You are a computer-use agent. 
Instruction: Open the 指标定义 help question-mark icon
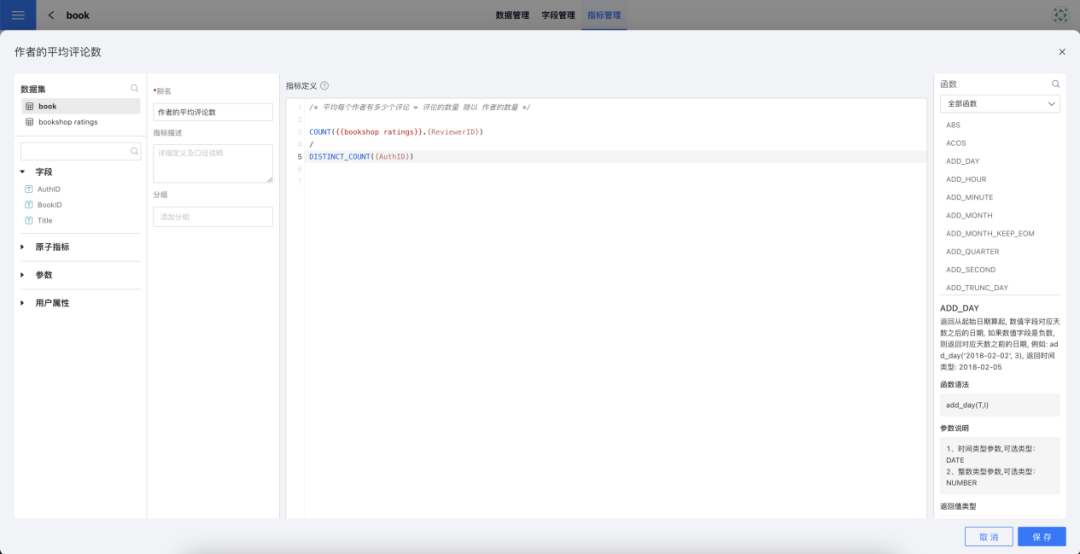pos(324,86)
